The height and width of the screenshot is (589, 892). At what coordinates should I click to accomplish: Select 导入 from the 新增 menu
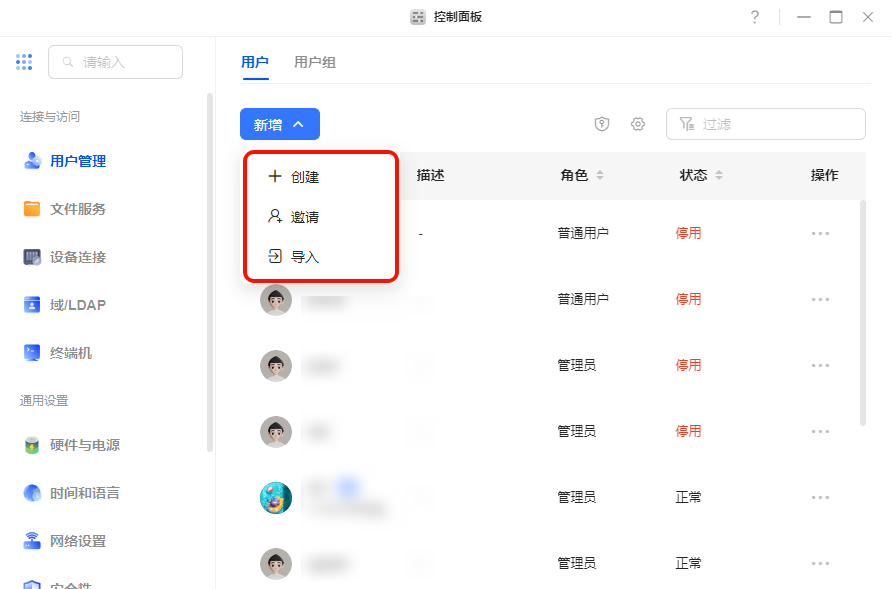(304, 257)
